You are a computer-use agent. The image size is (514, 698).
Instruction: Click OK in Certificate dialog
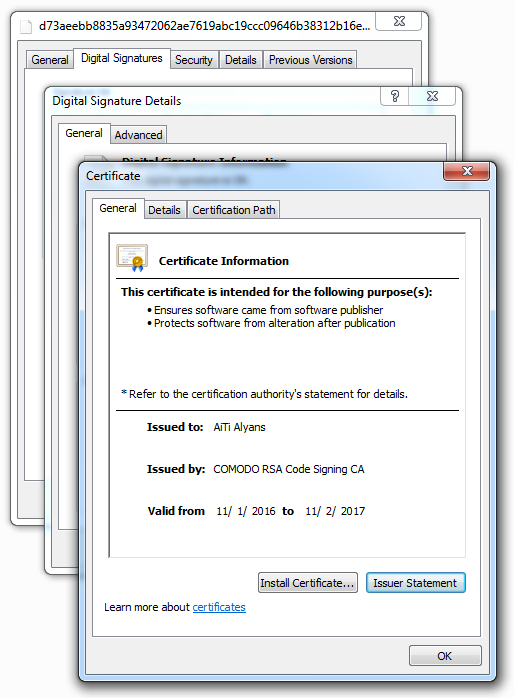point(445,656)
